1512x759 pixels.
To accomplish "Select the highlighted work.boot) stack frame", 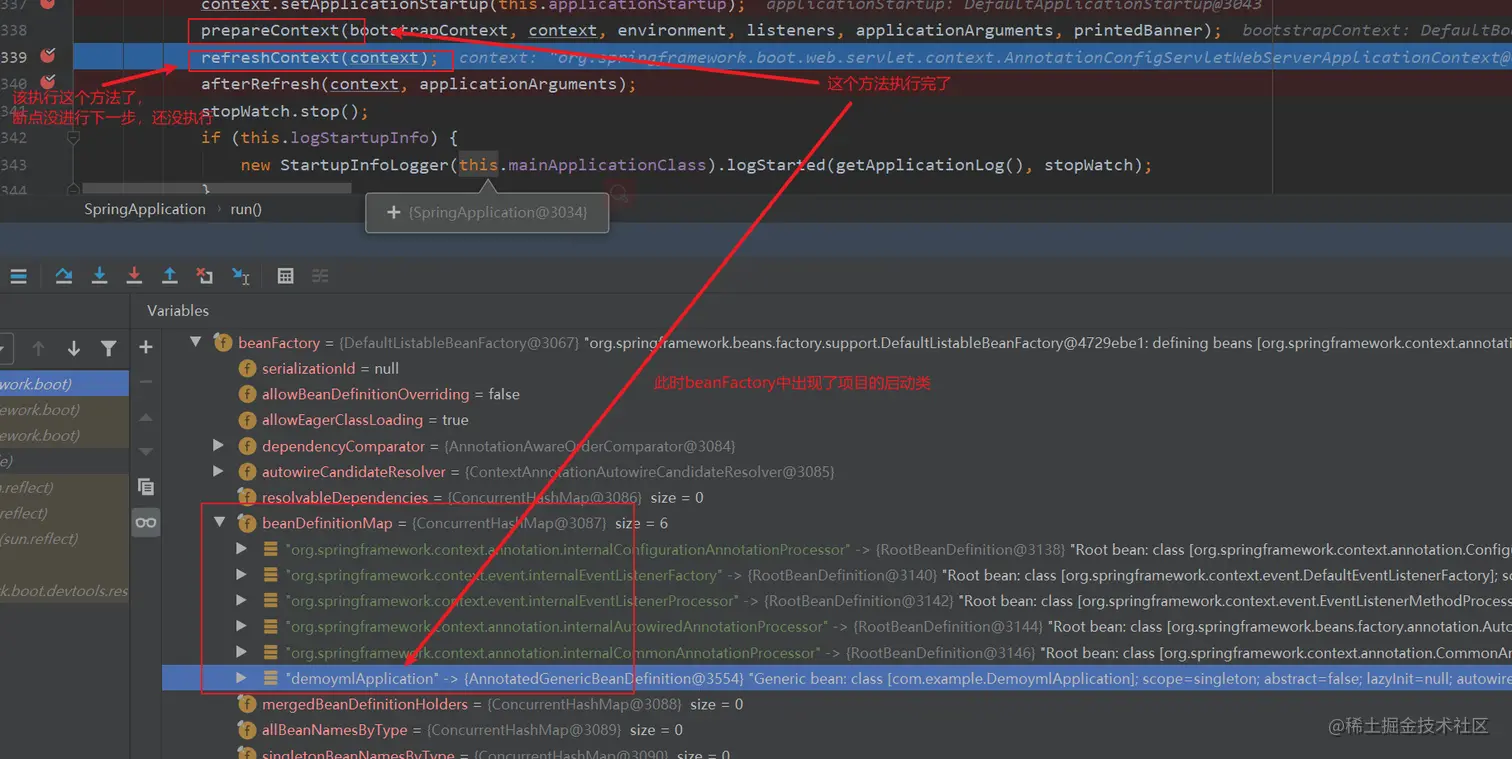I will [64, 384].
